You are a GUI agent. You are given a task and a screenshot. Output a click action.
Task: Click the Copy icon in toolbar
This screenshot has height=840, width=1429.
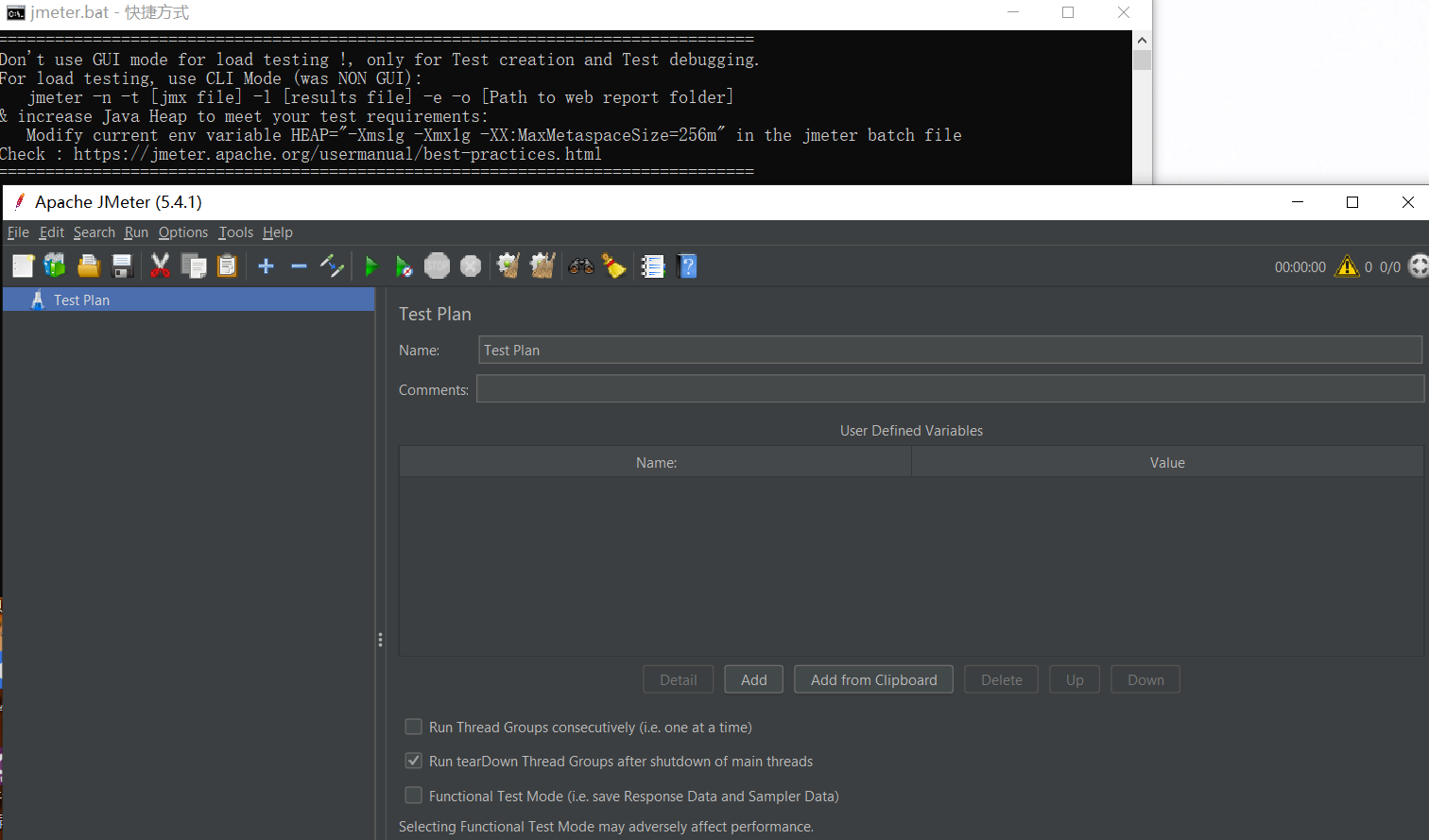(194, 266)
